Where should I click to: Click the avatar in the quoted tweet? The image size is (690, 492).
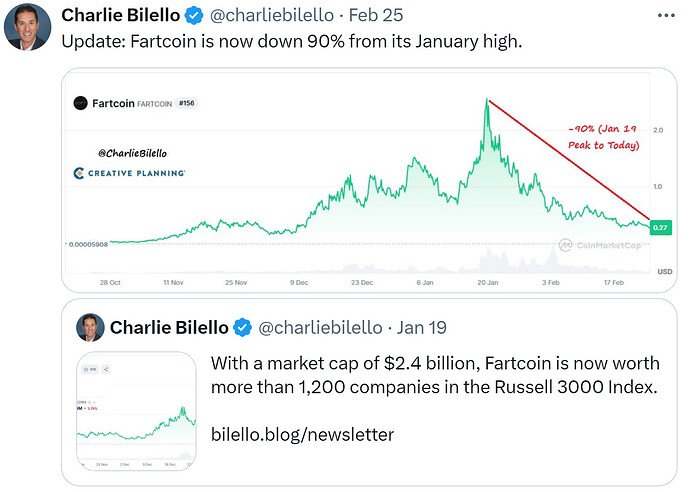(x=89, y=328)
